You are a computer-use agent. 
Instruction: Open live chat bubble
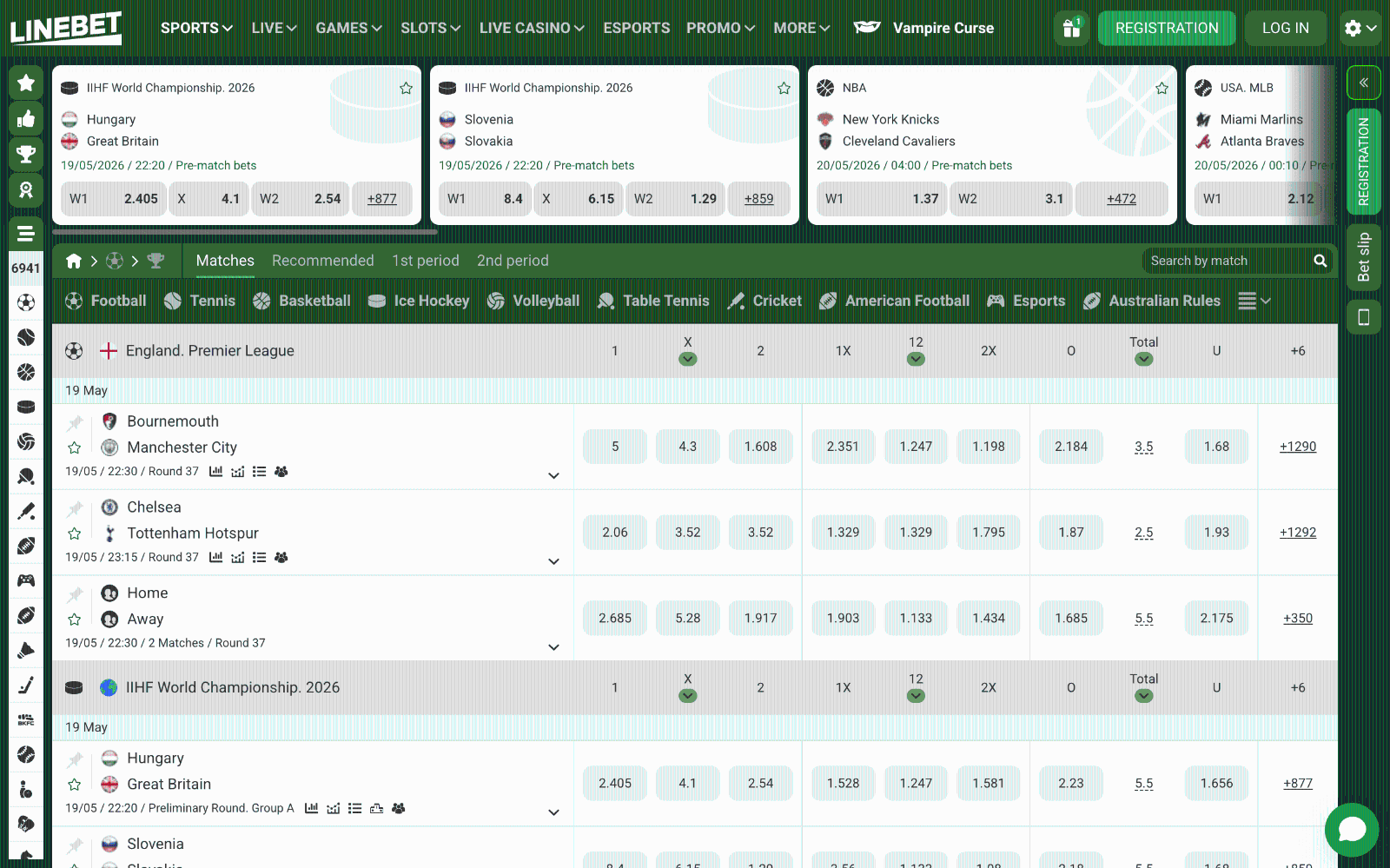click(x=1352, y=830)
